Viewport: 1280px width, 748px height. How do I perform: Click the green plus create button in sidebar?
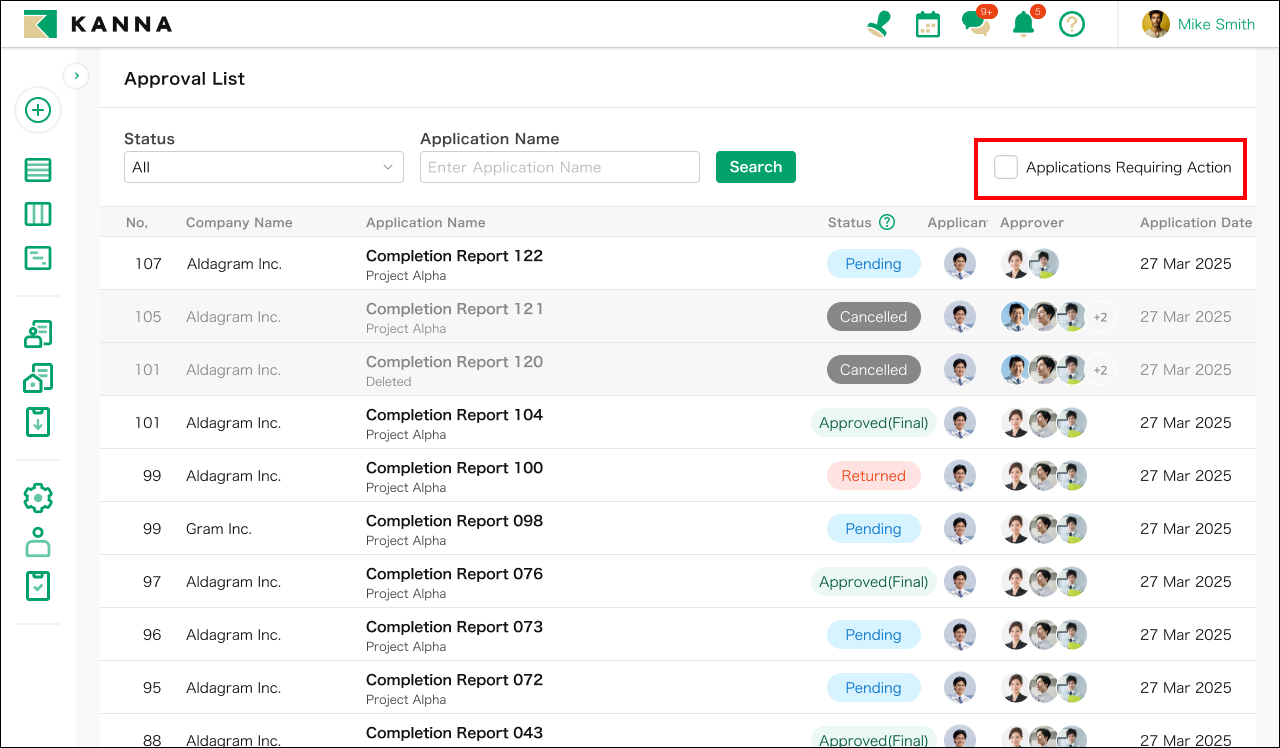(38, 110)
